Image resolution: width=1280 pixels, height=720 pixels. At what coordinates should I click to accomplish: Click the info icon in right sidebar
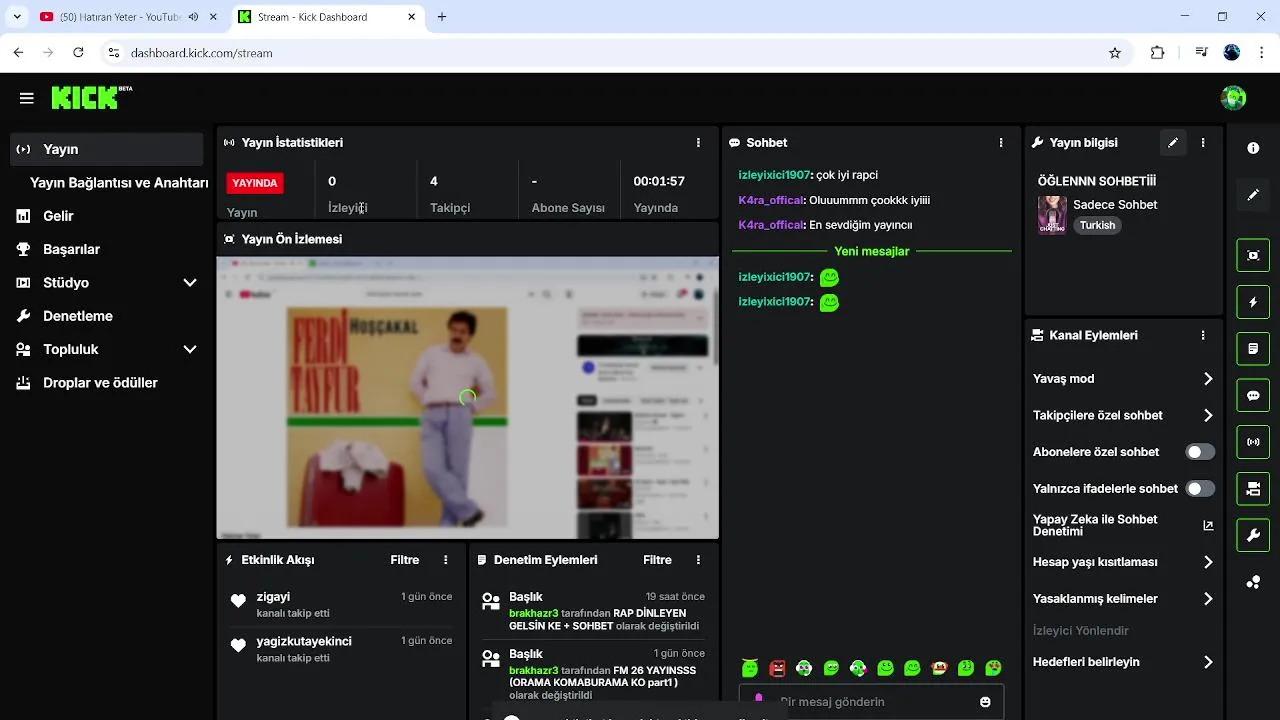coord(1253,148)
